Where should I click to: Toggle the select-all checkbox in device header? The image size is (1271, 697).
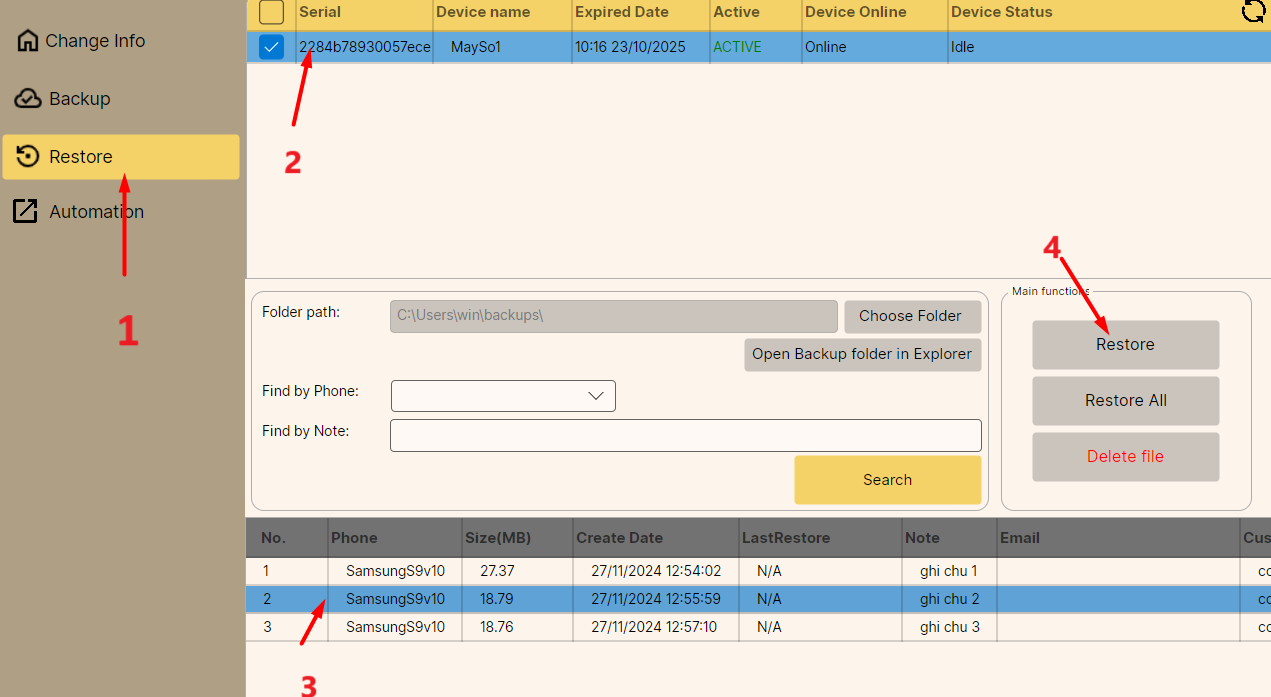tap(271, 12)
